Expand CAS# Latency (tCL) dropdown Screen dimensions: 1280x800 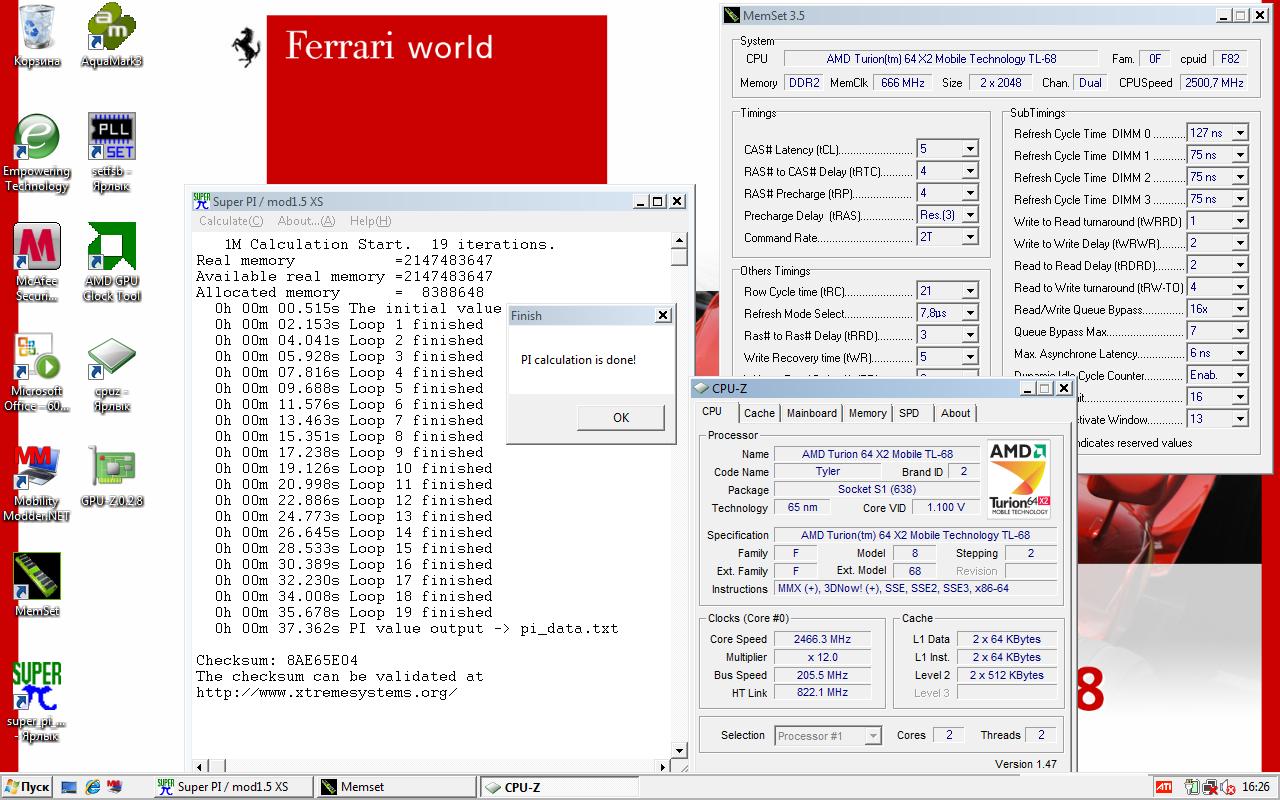click(969, 149)
